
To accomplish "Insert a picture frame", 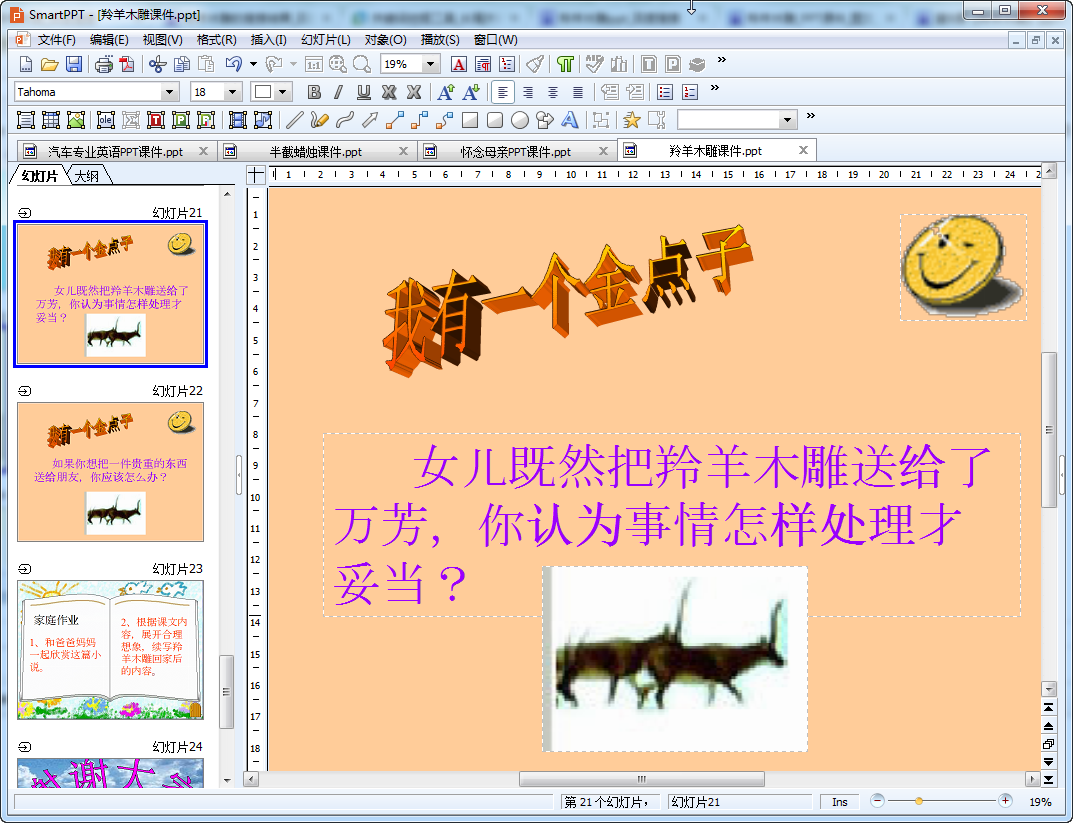I will point(76,120).
